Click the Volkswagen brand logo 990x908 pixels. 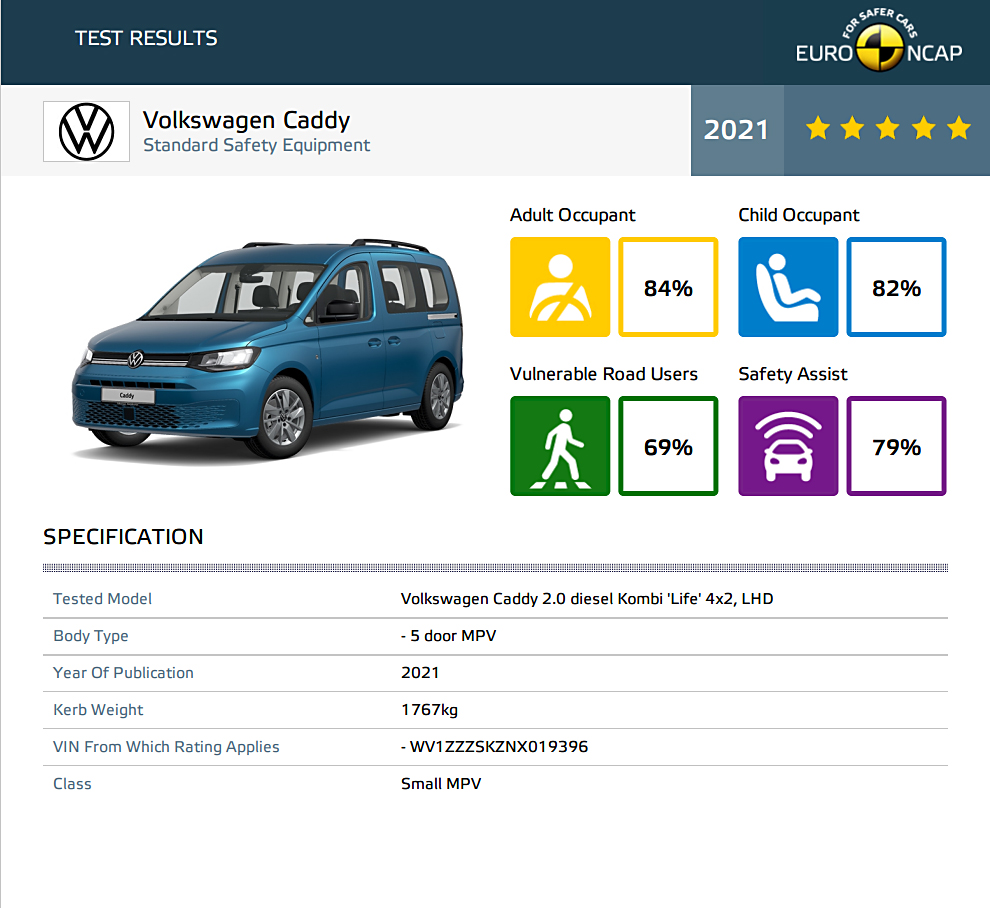86,131
